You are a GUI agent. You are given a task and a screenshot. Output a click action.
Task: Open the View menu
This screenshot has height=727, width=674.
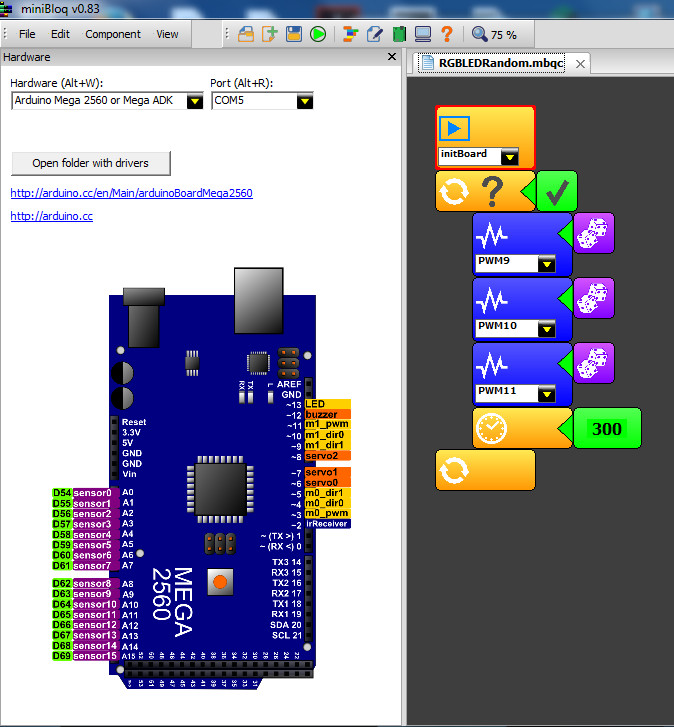(167, 34)
